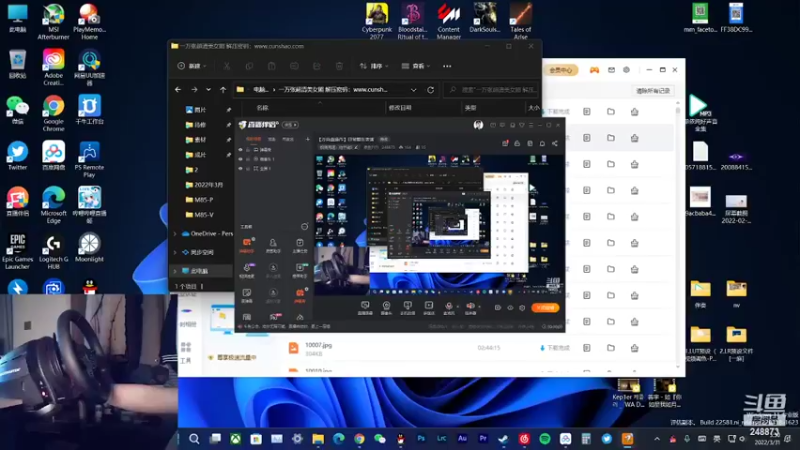Sort by 名称 column header
This screenshot has width=800, height=450.
point(263,108)
